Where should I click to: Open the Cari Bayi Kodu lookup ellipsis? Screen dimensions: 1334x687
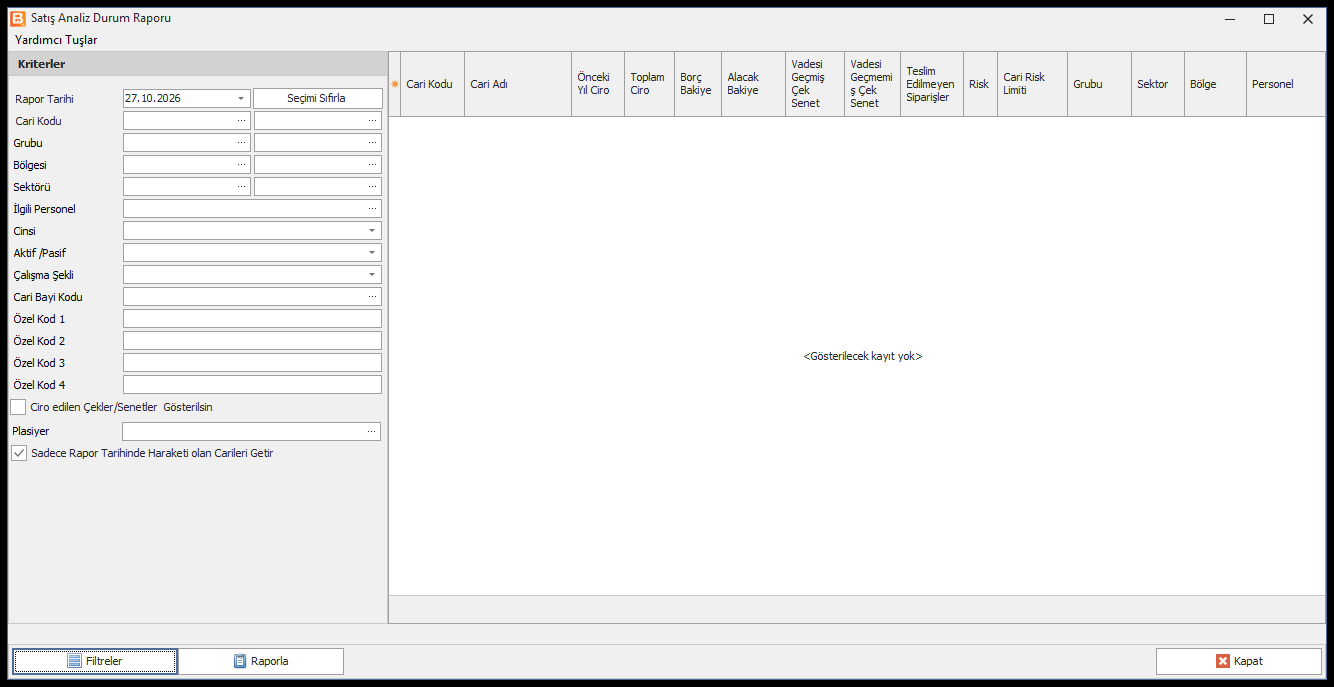click(372, 296)
